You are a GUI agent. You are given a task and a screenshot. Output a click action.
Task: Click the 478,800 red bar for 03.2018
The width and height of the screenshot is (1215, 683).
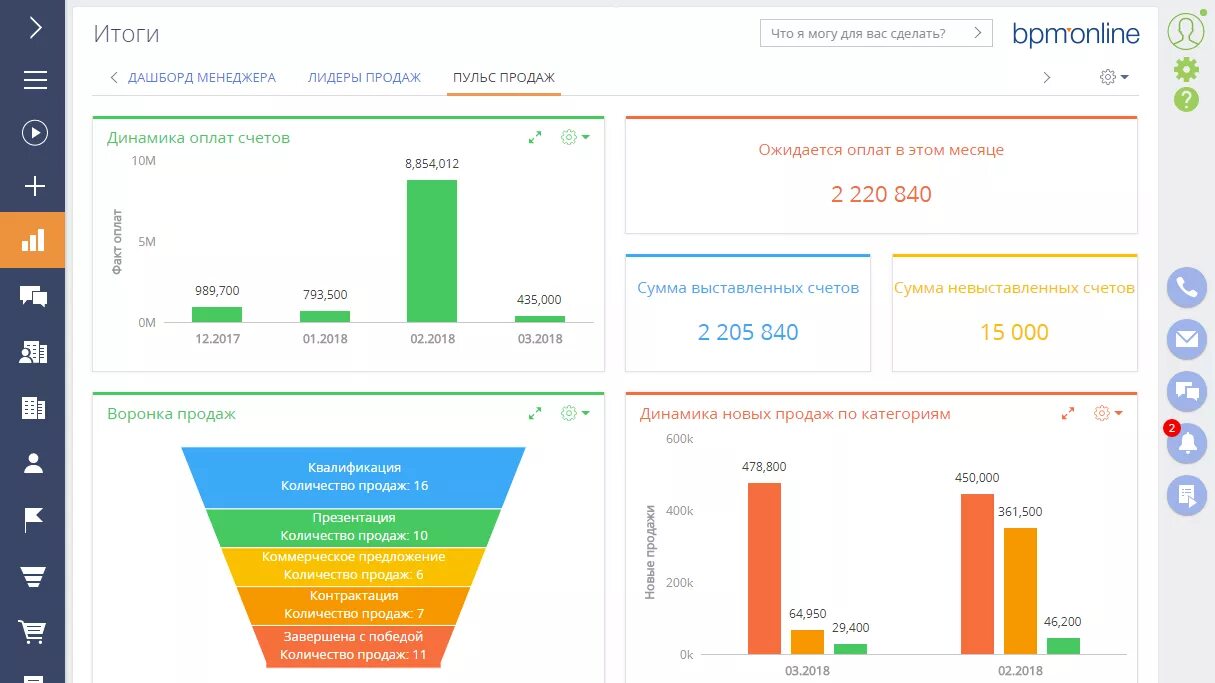764,568
